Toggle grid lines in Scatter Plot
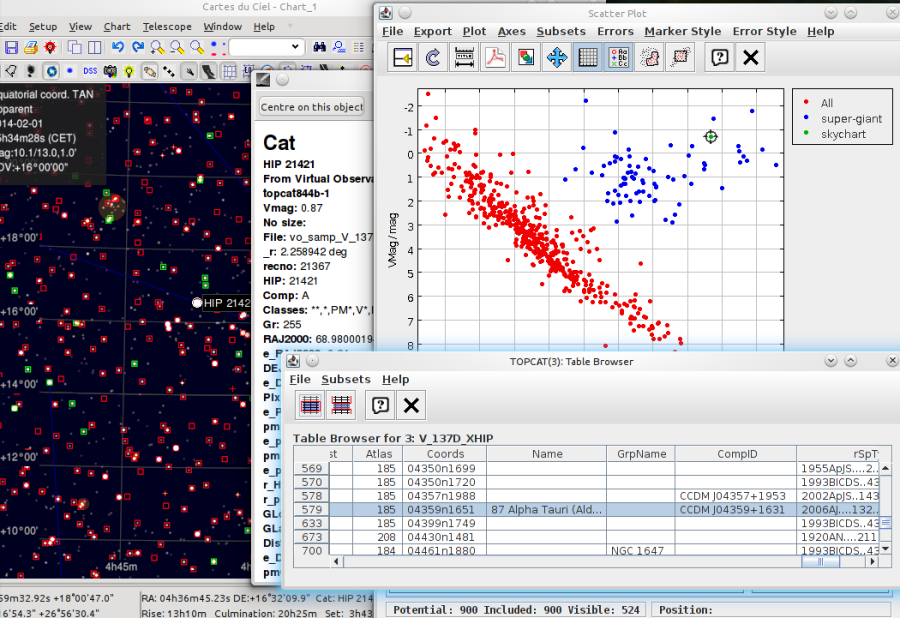Image resolution: width=900 pixels, height=618 pixels. tap(588, 57)
